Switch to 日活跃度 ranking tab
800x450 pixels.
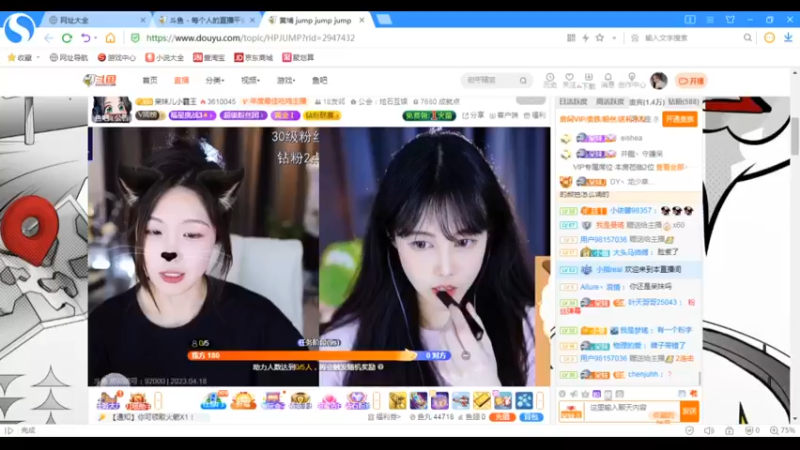pyautogui.click(x=573, y=102)
